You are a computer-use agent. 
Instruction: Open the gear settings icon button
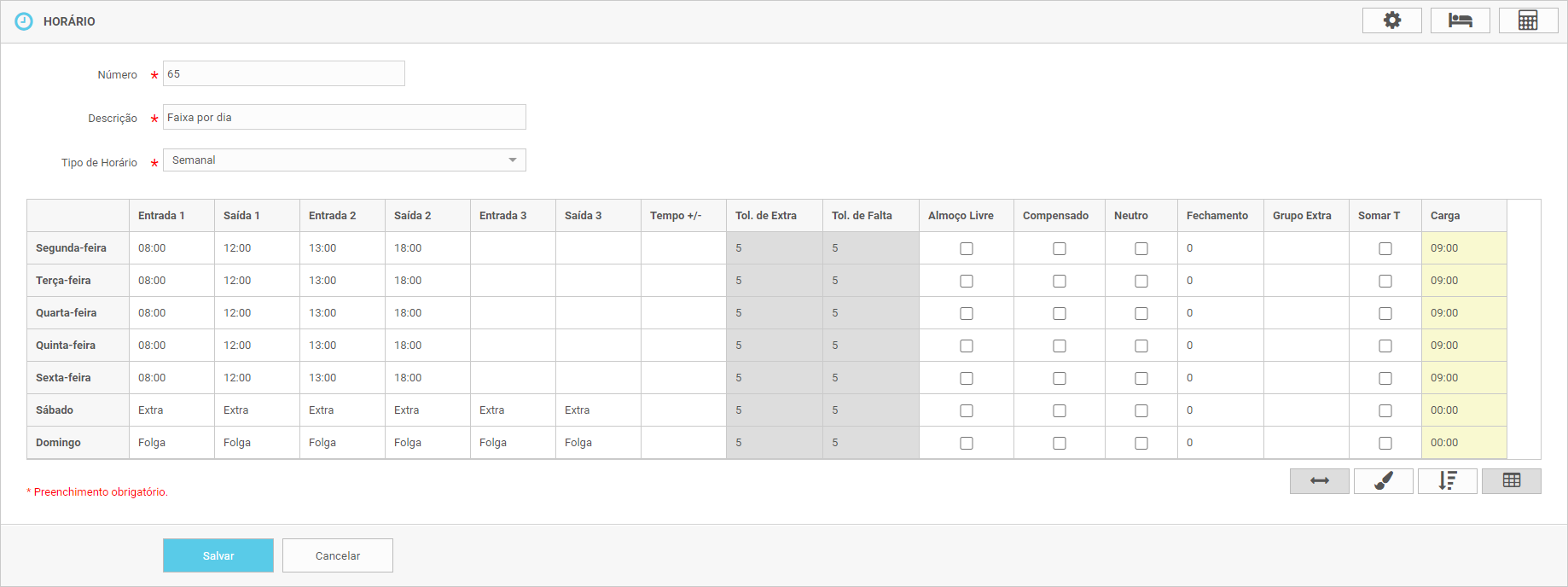1391,20
